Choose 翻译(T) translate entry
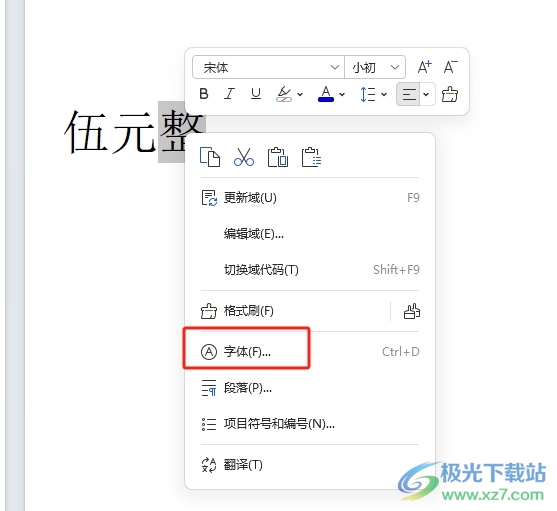557x511 pixels. [310, 465]
